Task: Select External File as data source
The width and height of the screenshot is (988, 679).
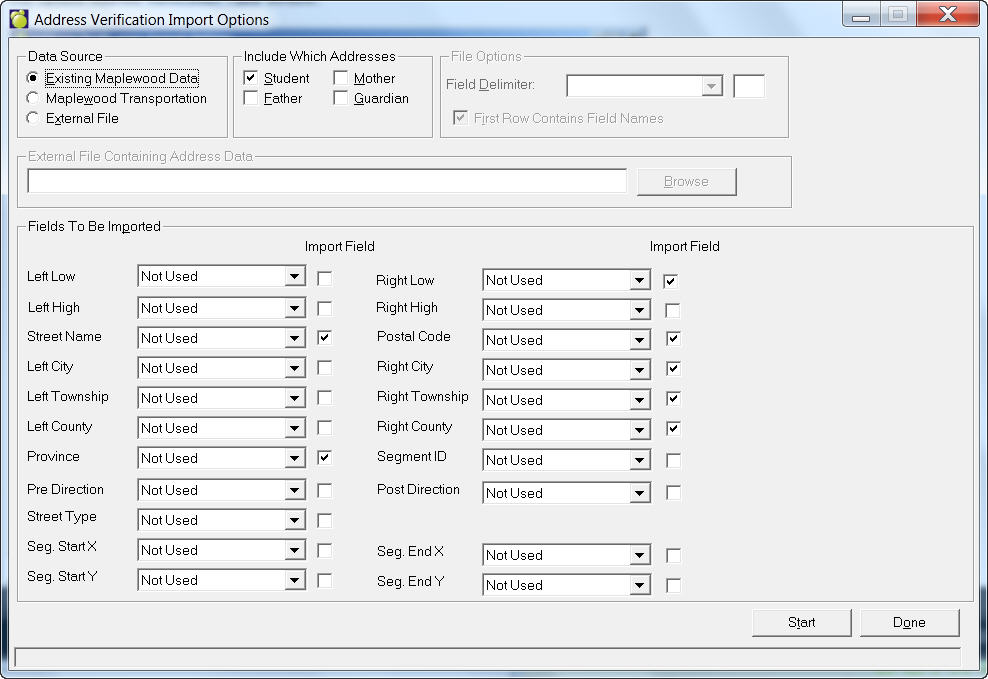Action: tap(34, 118)
